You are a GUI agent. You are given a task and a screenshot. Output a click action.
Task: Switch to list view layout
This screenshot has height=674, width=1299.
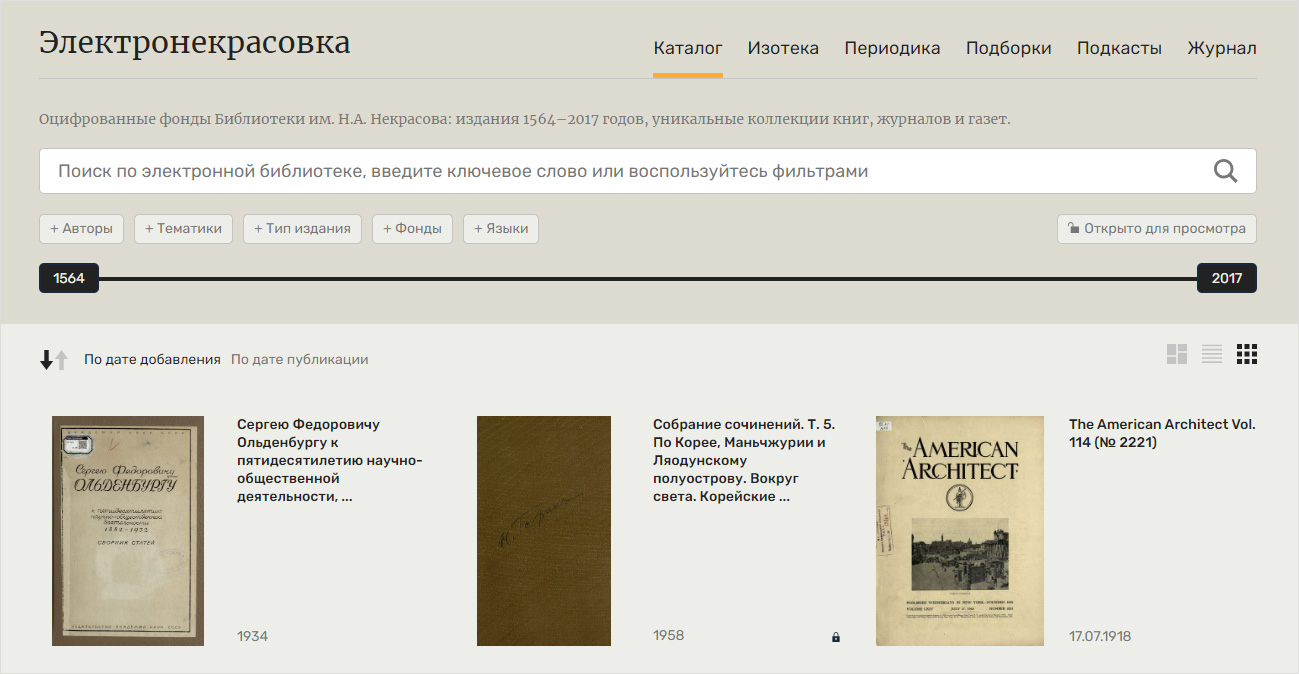point(1212,354)
